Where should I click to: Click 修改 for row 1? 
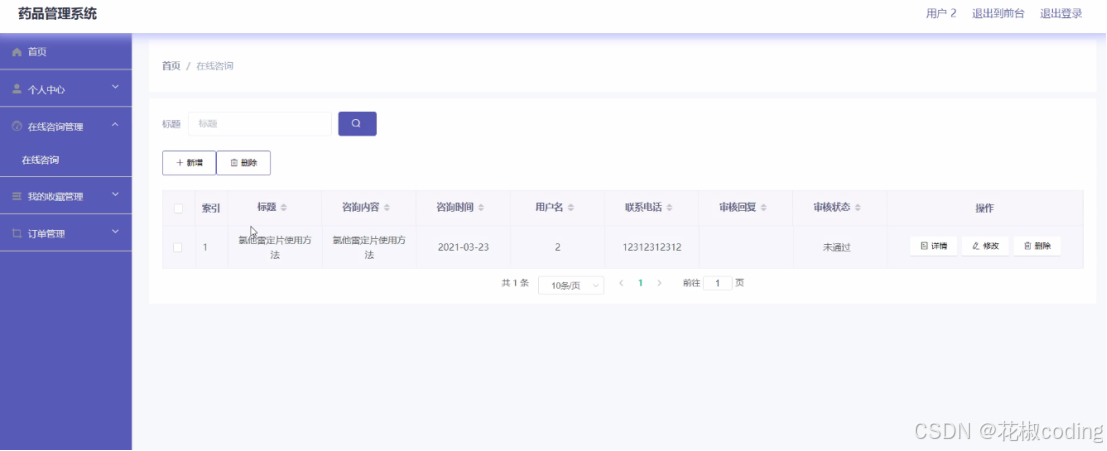click(x=986, y=246)
